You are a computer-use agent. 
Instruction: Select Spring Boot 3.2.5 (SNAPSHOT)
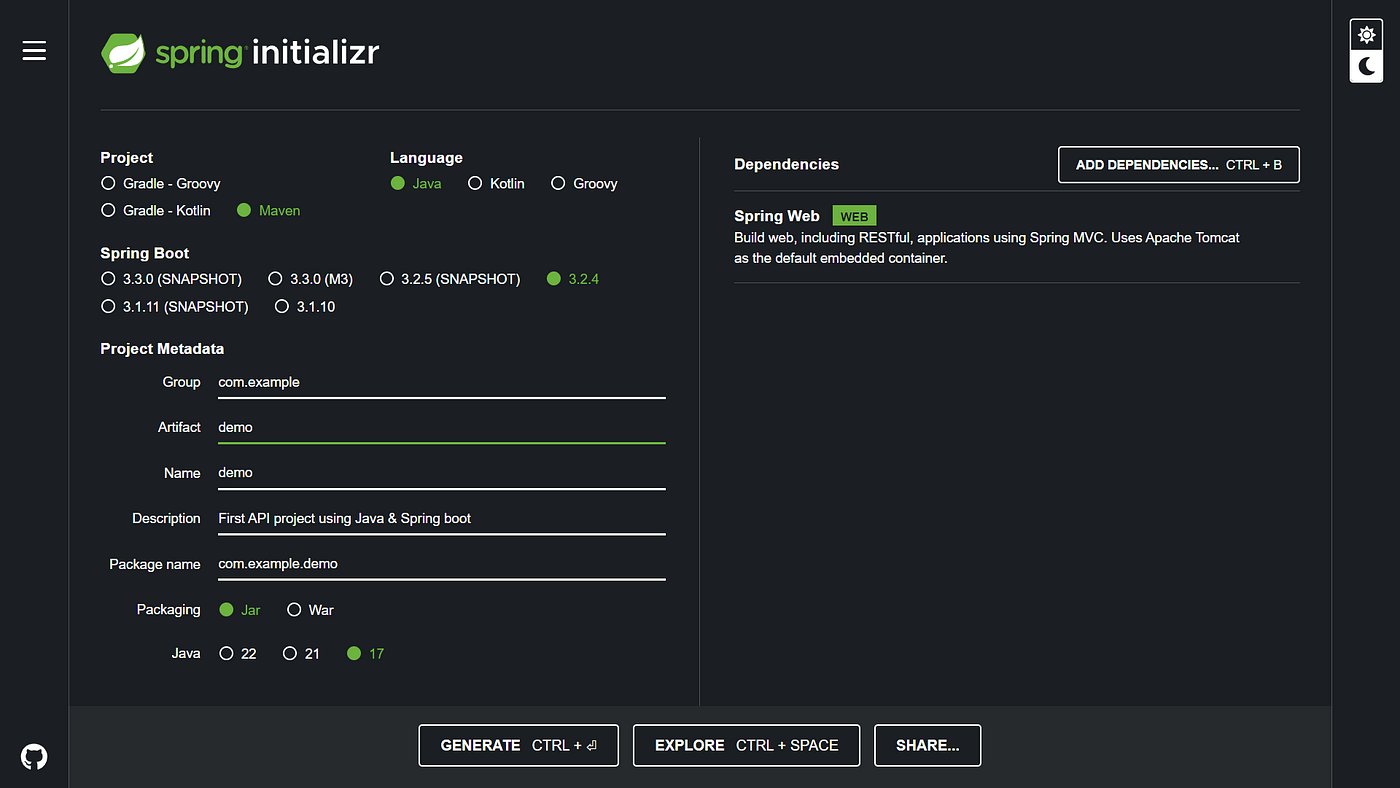[x=450, y=279]
